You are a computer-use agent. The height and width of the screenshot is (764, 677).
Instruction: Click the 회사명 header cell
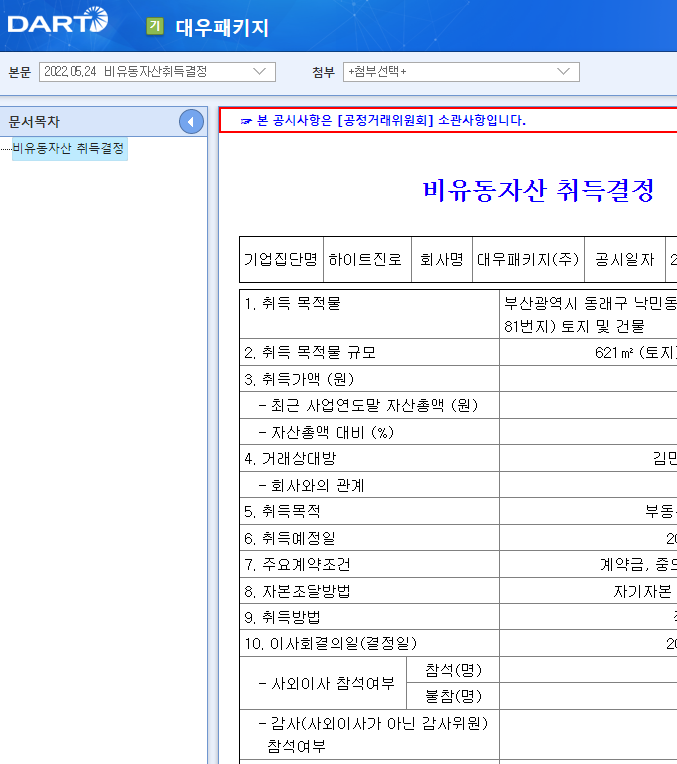pyautogui.click(x=442, y=260)
